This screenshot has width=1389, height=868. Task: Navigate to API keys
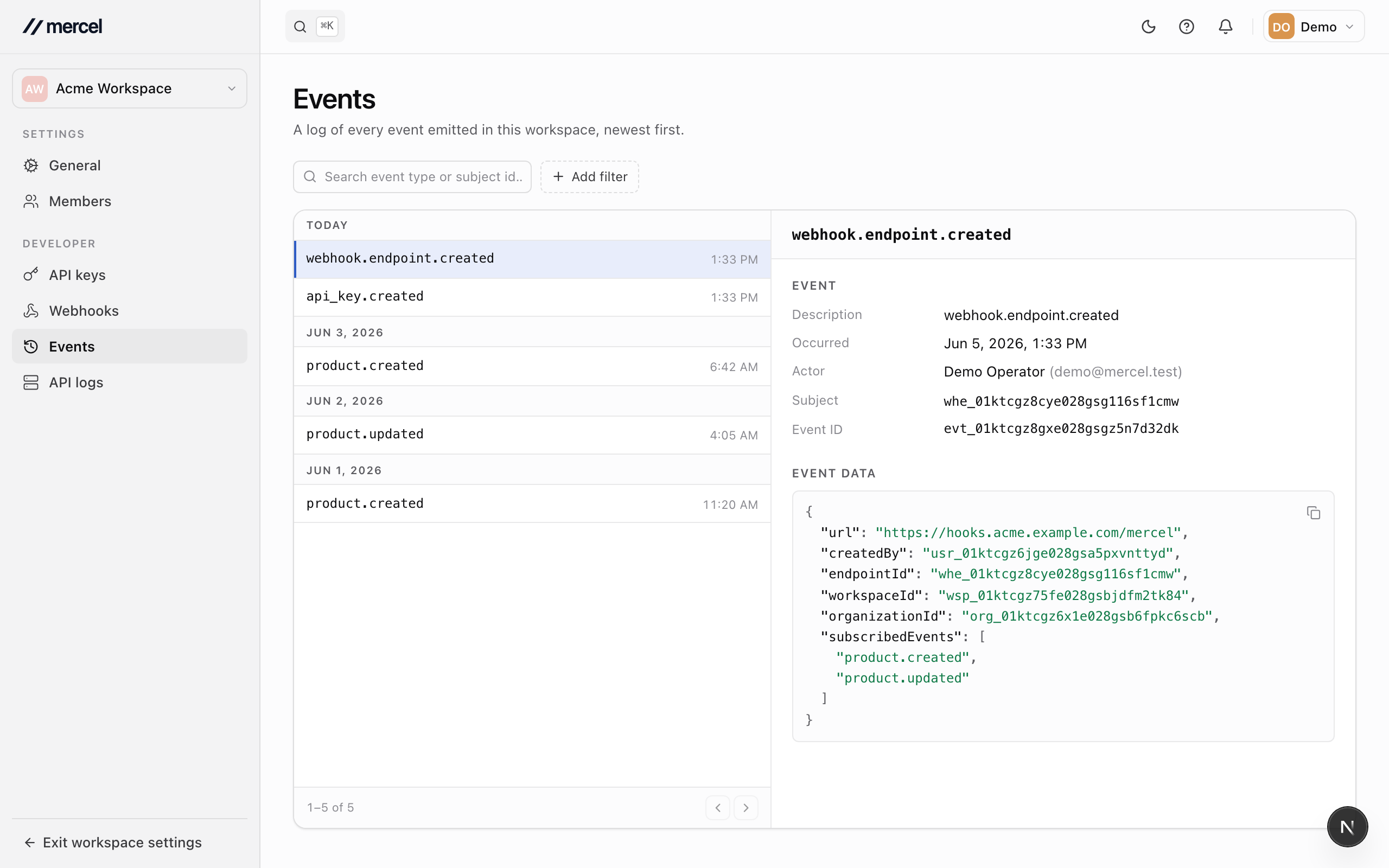(130, 275)
